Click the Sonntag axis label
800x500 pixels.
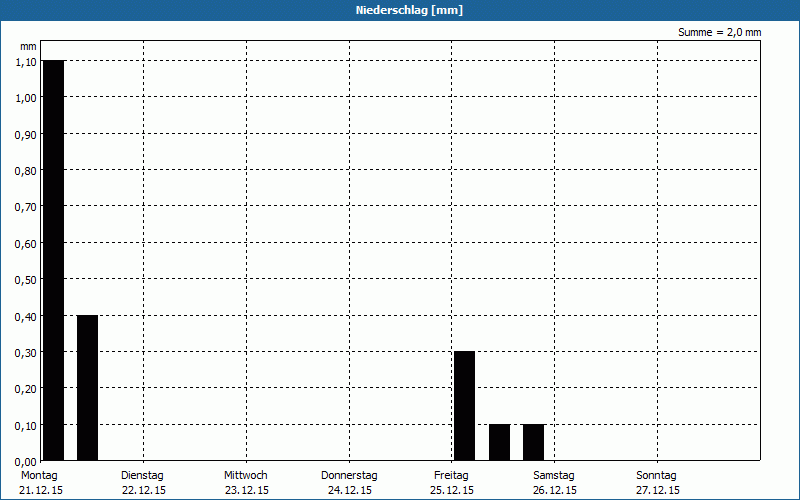(x=656, y=475)
